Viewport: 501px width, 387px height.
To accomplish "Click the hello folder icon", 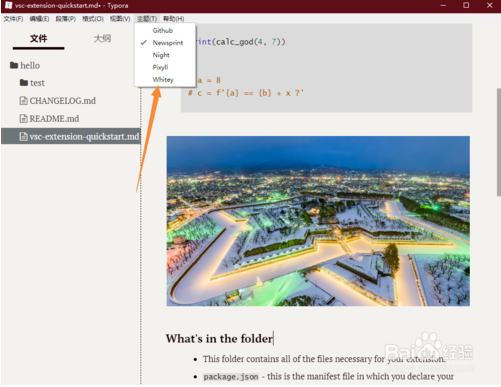I will [14, 65].
